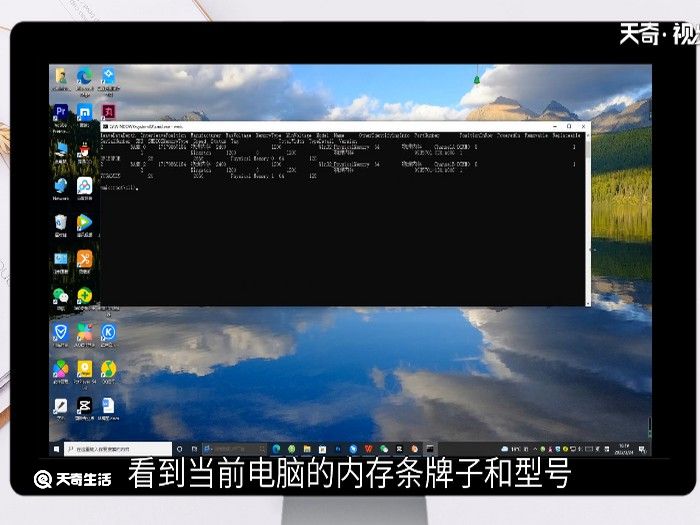
Task: Open the Word document file on desktop
Action: [108, 408]
